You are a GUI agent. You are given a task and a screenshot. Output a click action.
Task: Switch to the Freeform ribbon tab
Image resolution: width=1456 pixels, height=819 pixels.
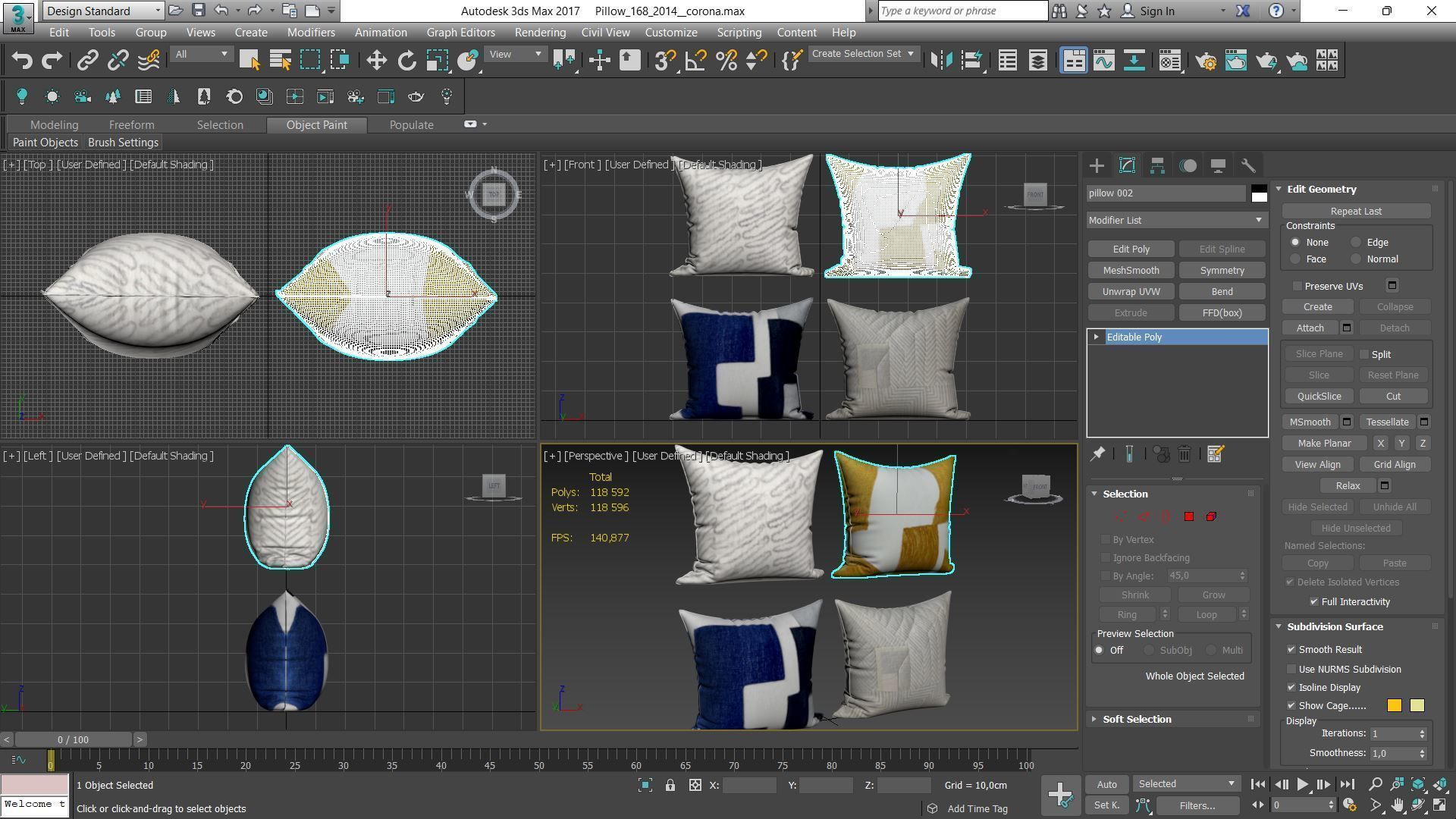(x=131, y=125)
